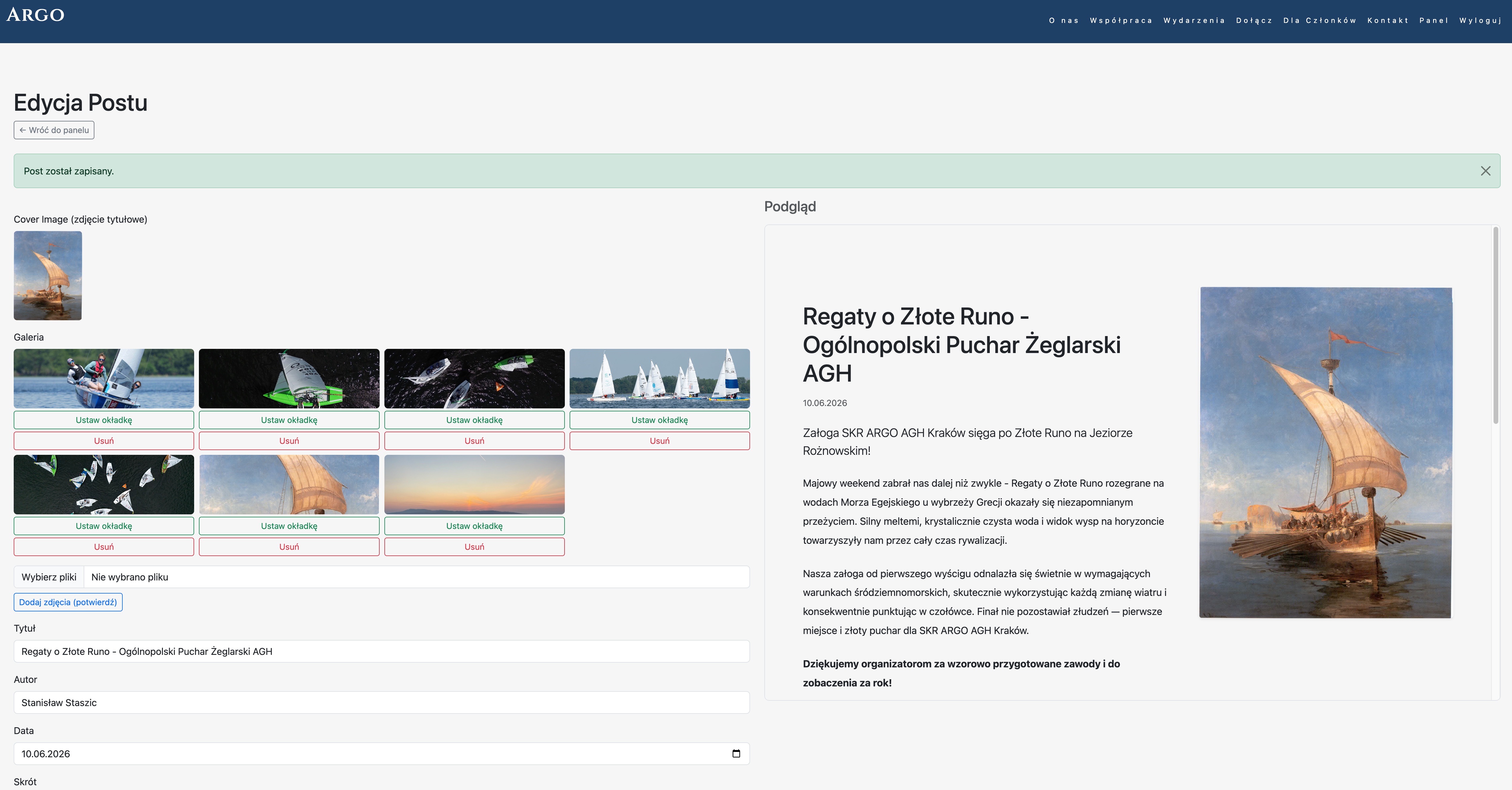Viewport: 1512px width, 790px height.
Task: Click the preview title 'Regaty o Złote Runo'
Action: point(962,344)
